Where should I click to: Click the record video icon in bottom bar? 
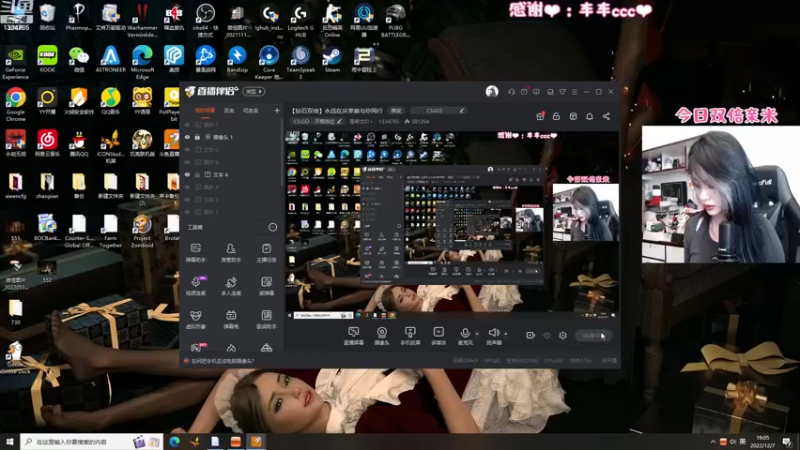pyautogui.click(x=531, y=335)
